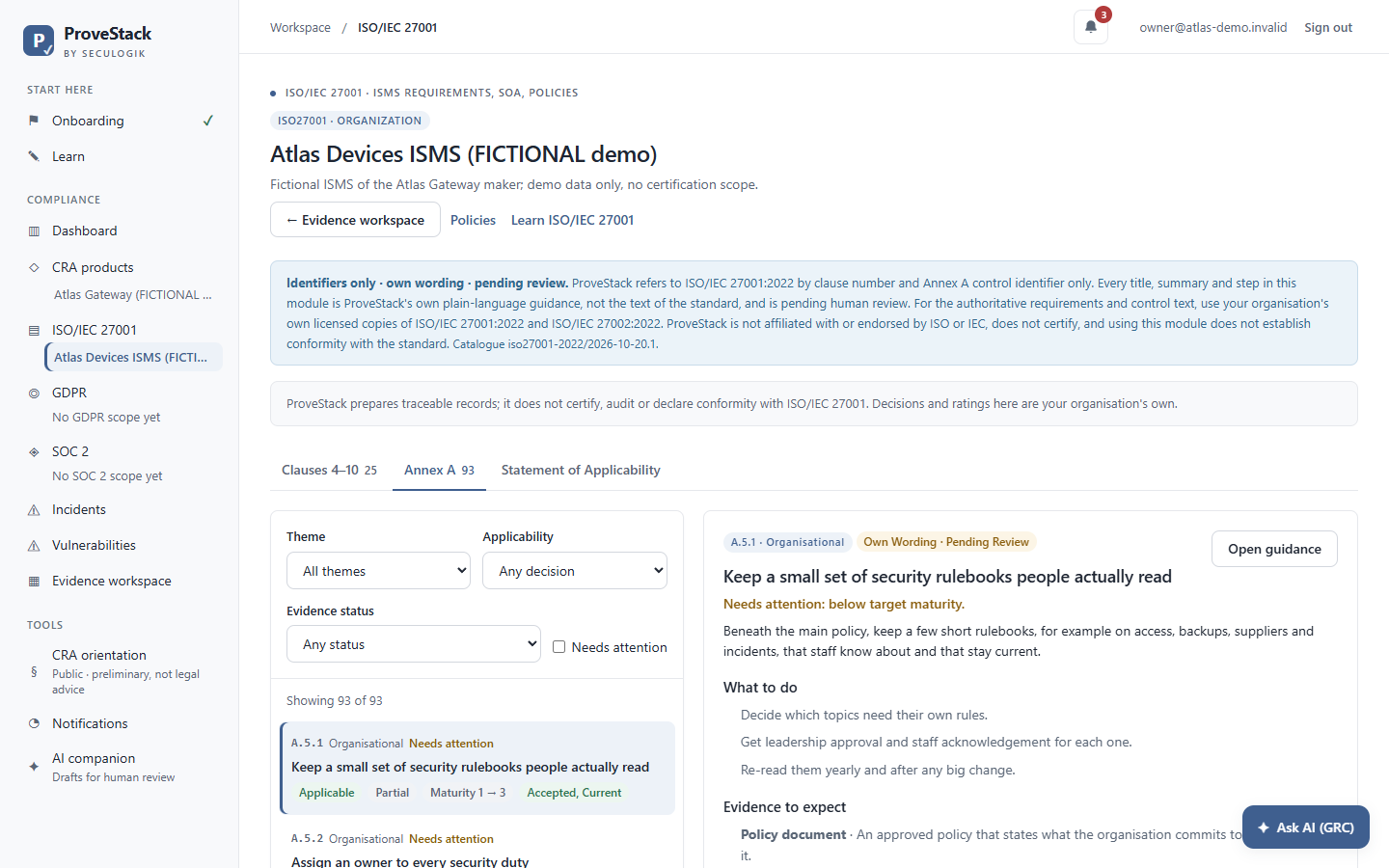Click the Onboarding completed checkmark
The width and height of the screenshot is (1389, 868).
pos(207,121)
